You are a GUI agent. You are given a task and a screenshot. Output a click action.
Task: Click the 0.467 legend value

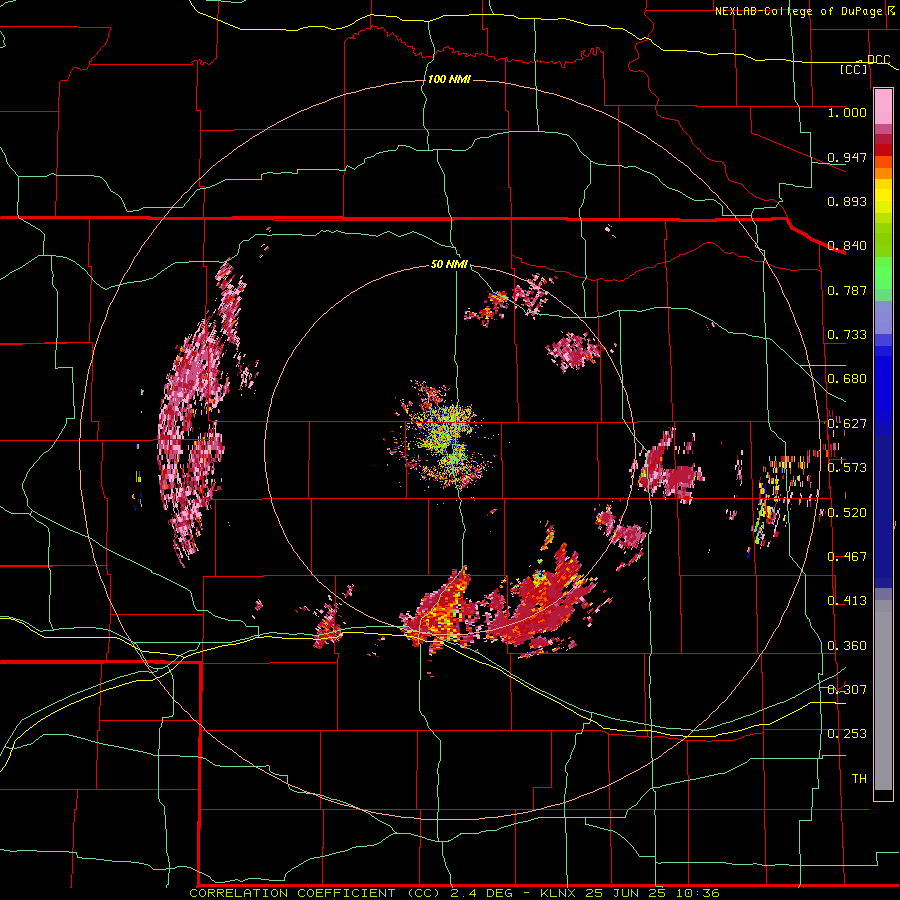pos(847,557)
